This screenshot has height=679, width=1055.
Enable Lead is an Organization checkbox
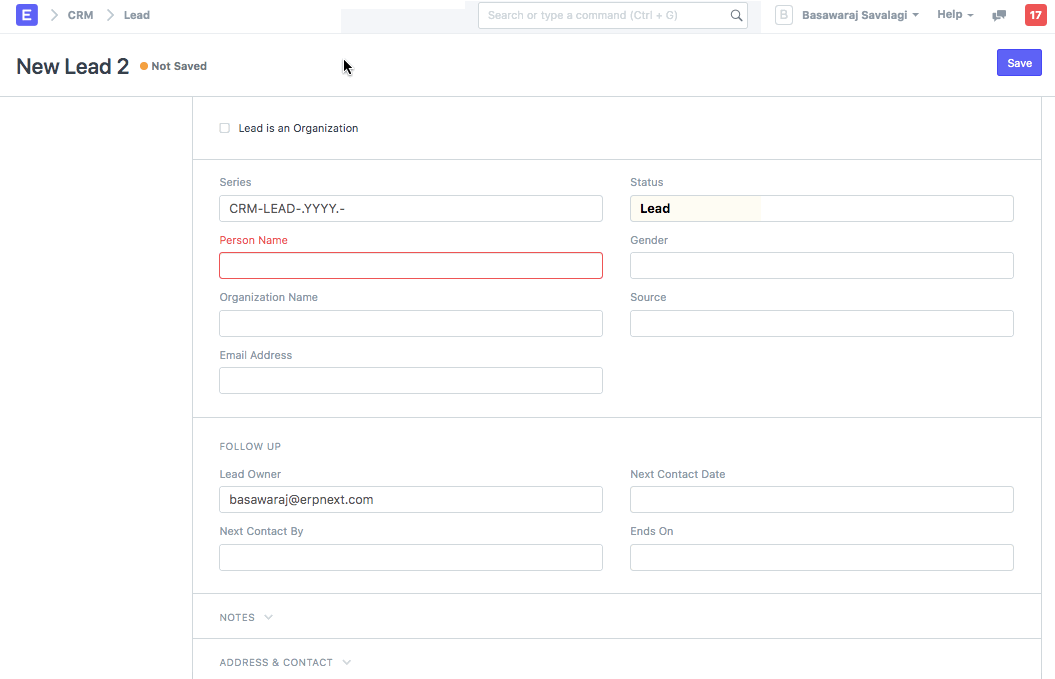coord(225,128)
